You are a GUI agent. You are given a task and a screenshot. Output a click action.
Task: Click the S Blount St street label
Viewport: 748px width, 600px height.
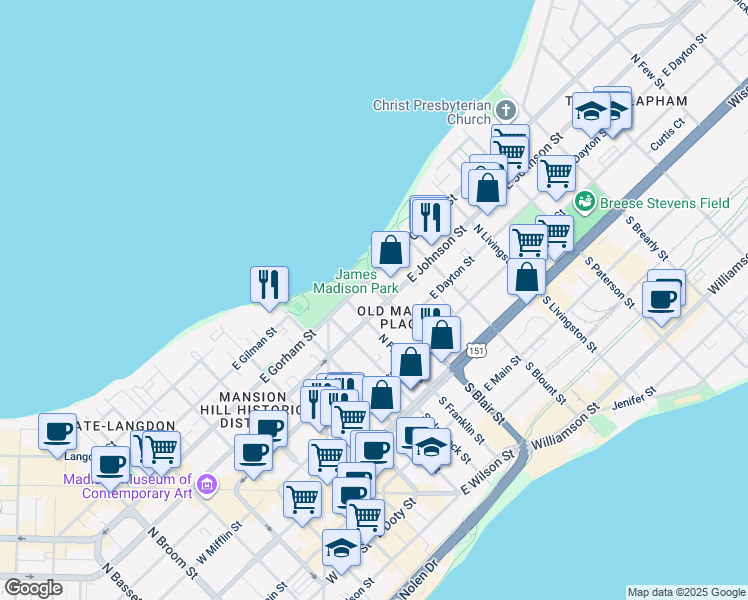546,383
